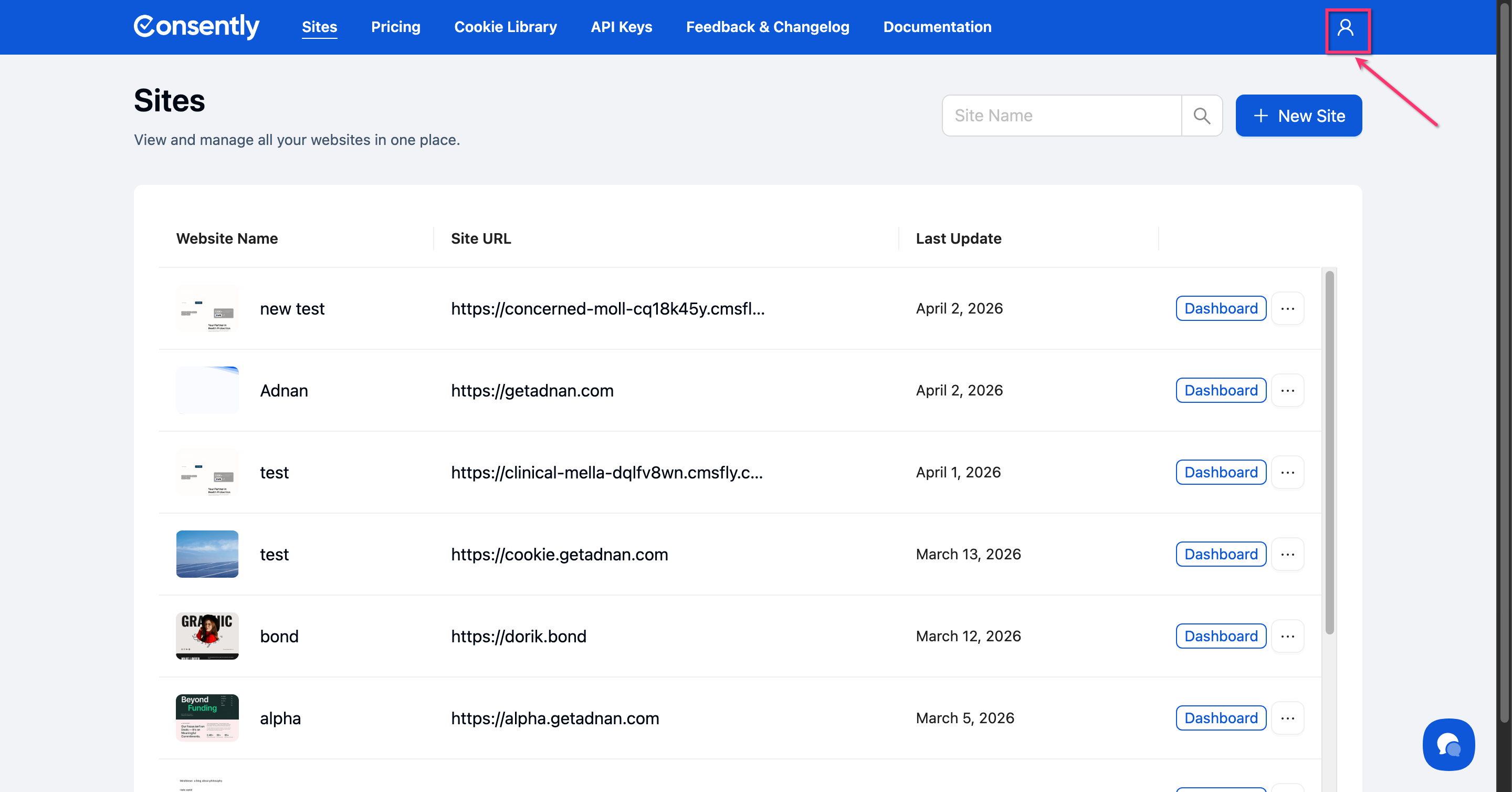Open Dashboard for dorik.bond site

click(1220, 636)
